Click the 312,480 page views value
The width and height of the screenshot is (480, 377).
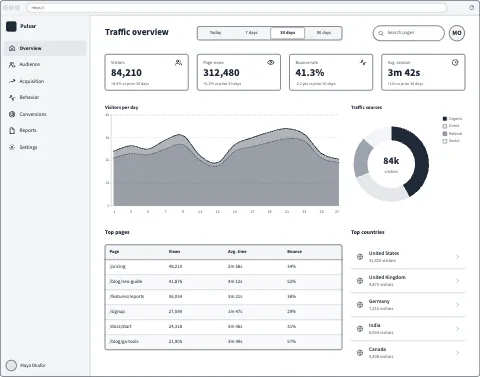pyautogui.click(x=221, y=73)
